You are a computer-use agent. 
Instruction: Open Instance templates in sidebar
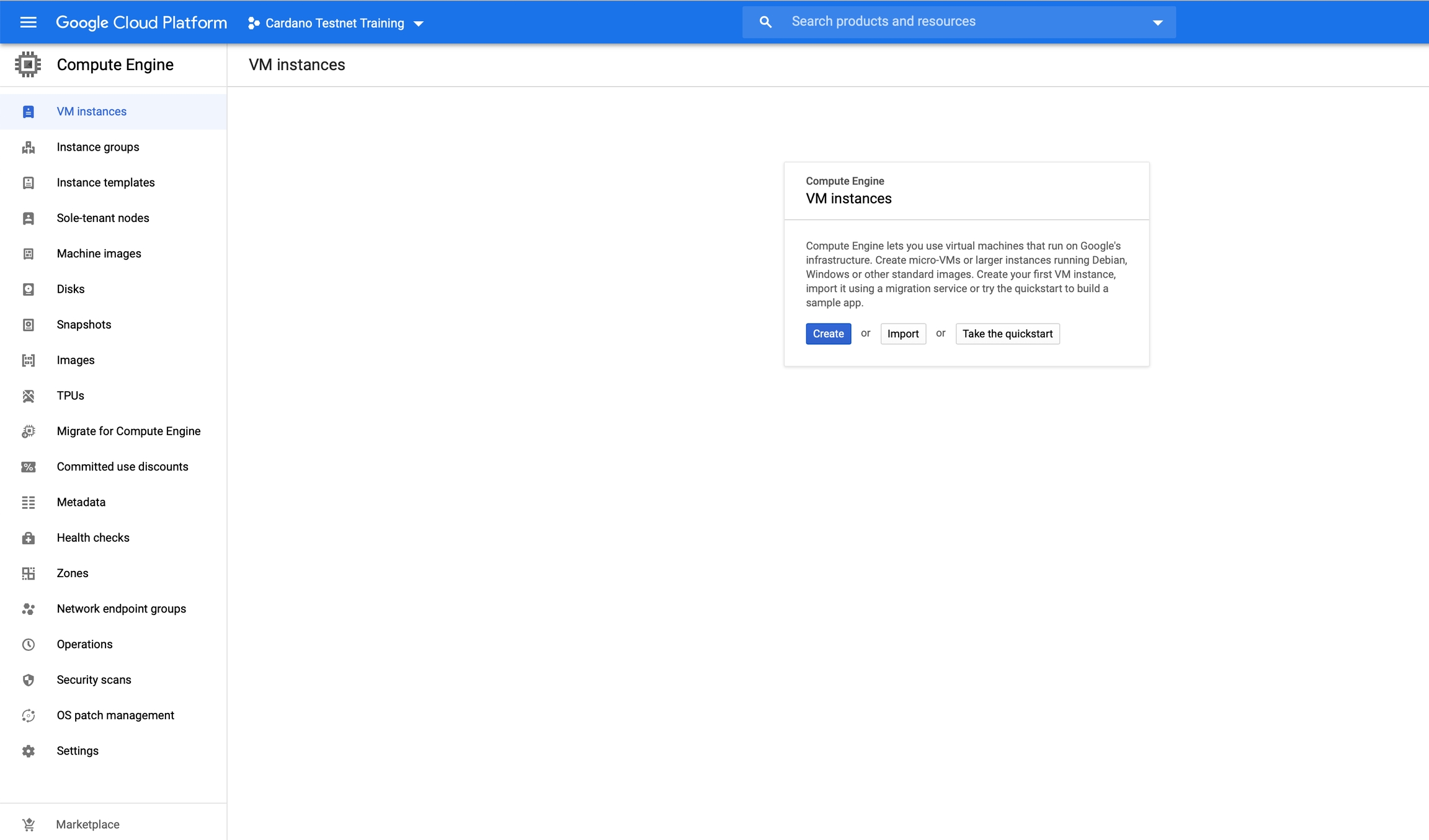tap(105, 183)
